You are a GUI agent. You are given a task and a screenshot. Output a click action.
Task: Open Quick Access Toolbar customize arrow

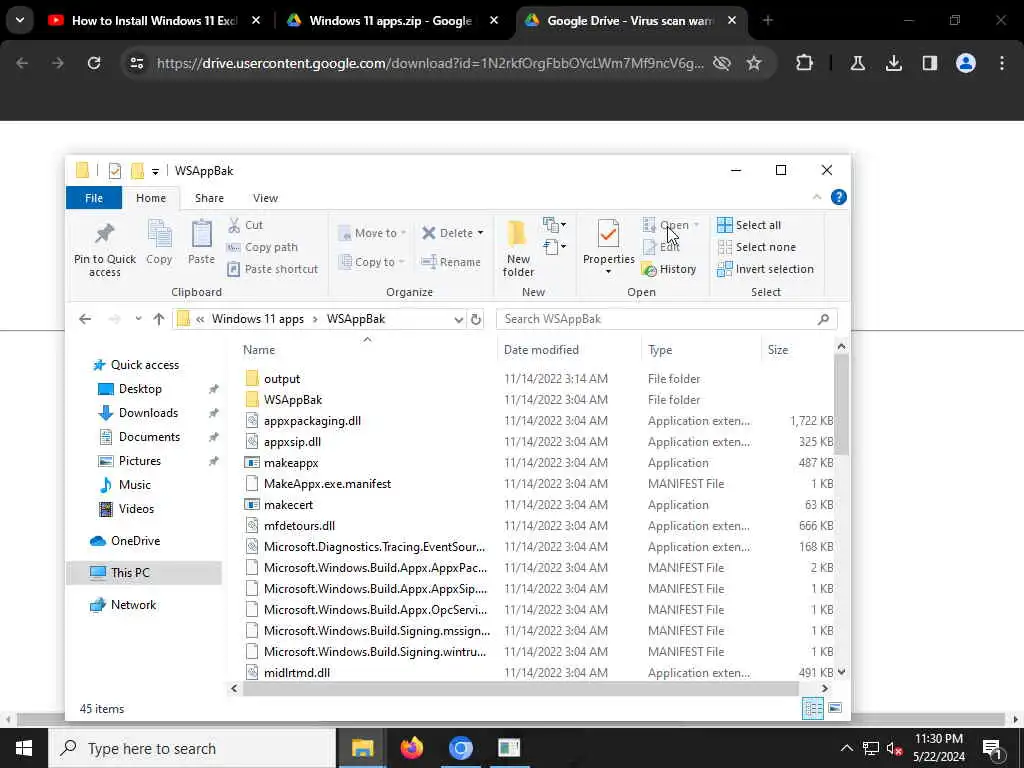pos(155,171)
